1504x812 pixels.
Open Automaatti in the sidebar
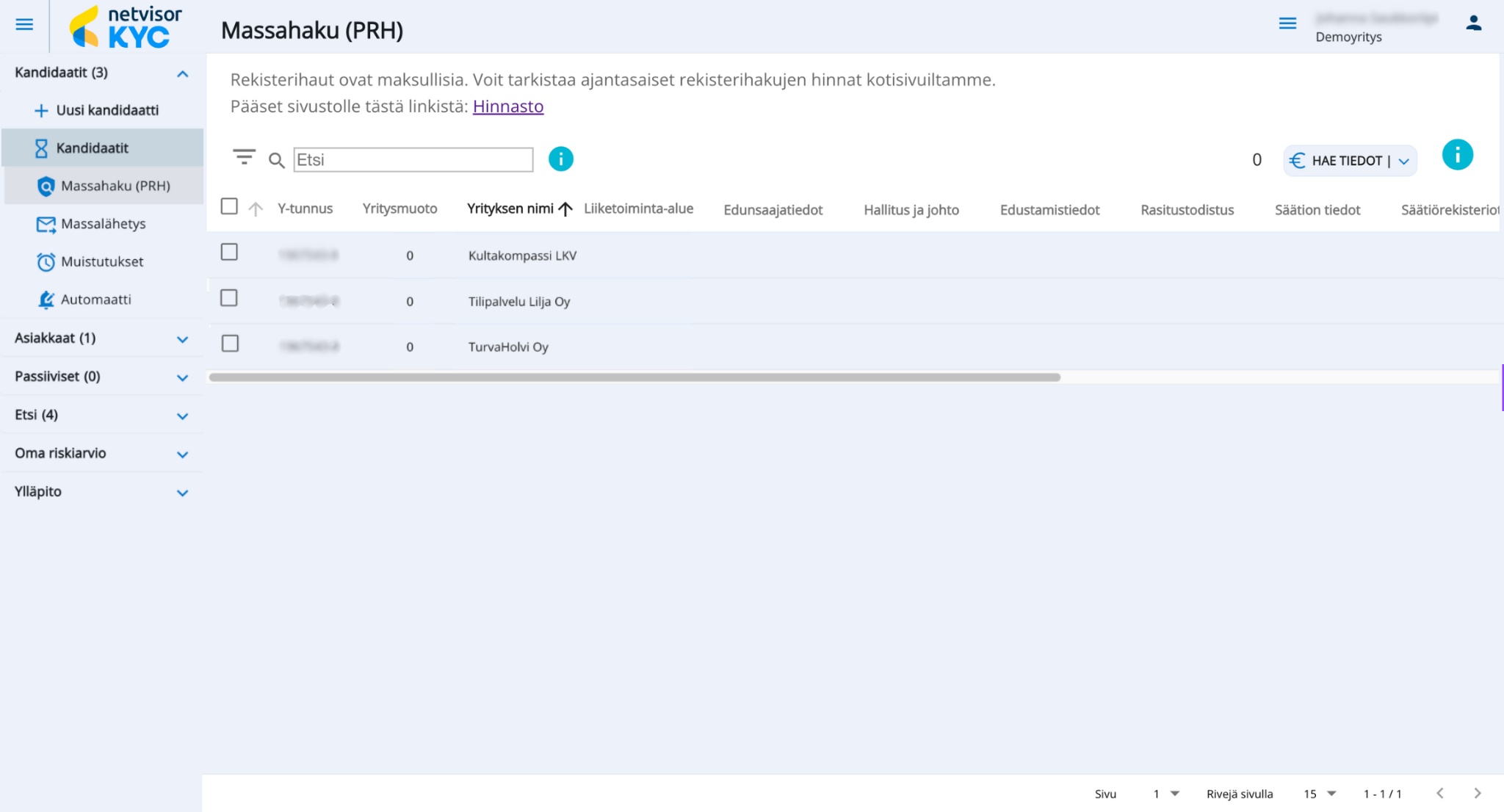(95, 300)
